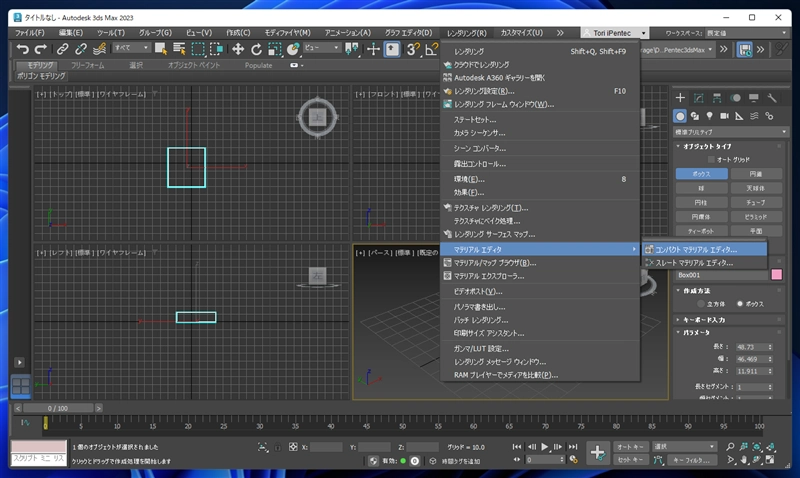Image resolution: width=800 pixels, height=478 pixels.
Task: Open Select by Name list icon
Action: coord(179,49)
